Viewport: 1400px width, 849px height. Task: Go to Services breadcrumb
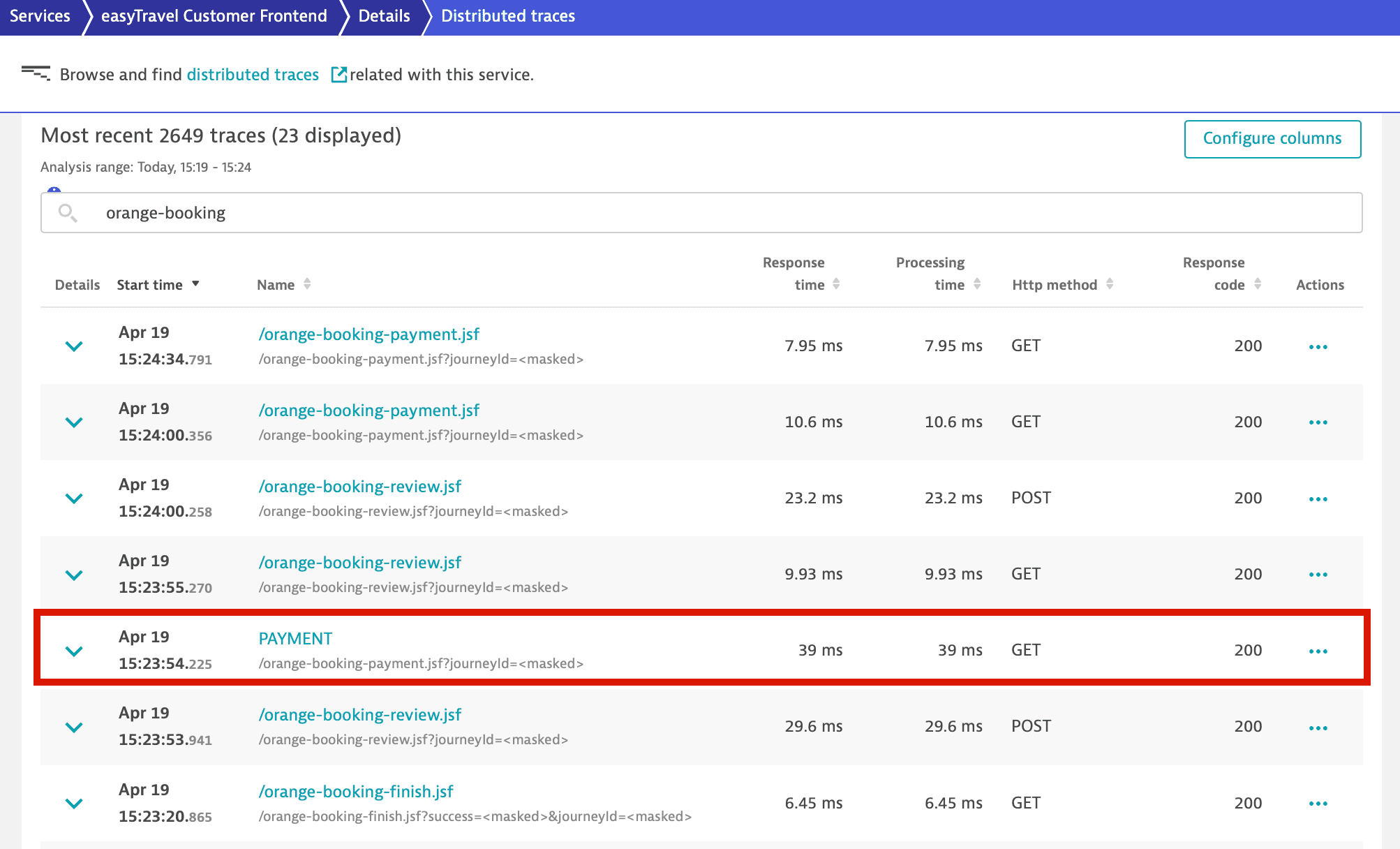[40, 16]
